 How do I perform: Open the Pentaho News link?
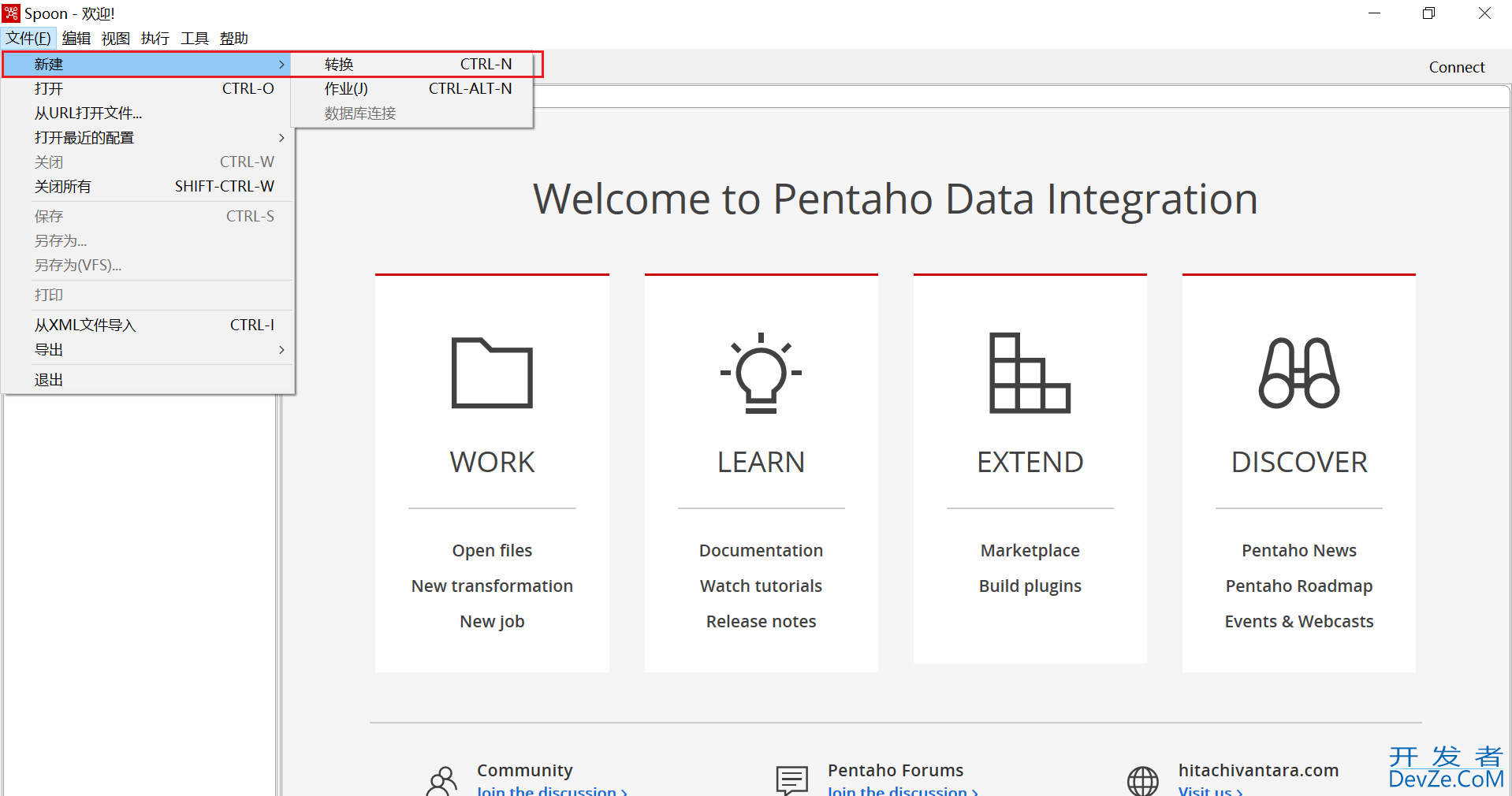pos(1299,551)
